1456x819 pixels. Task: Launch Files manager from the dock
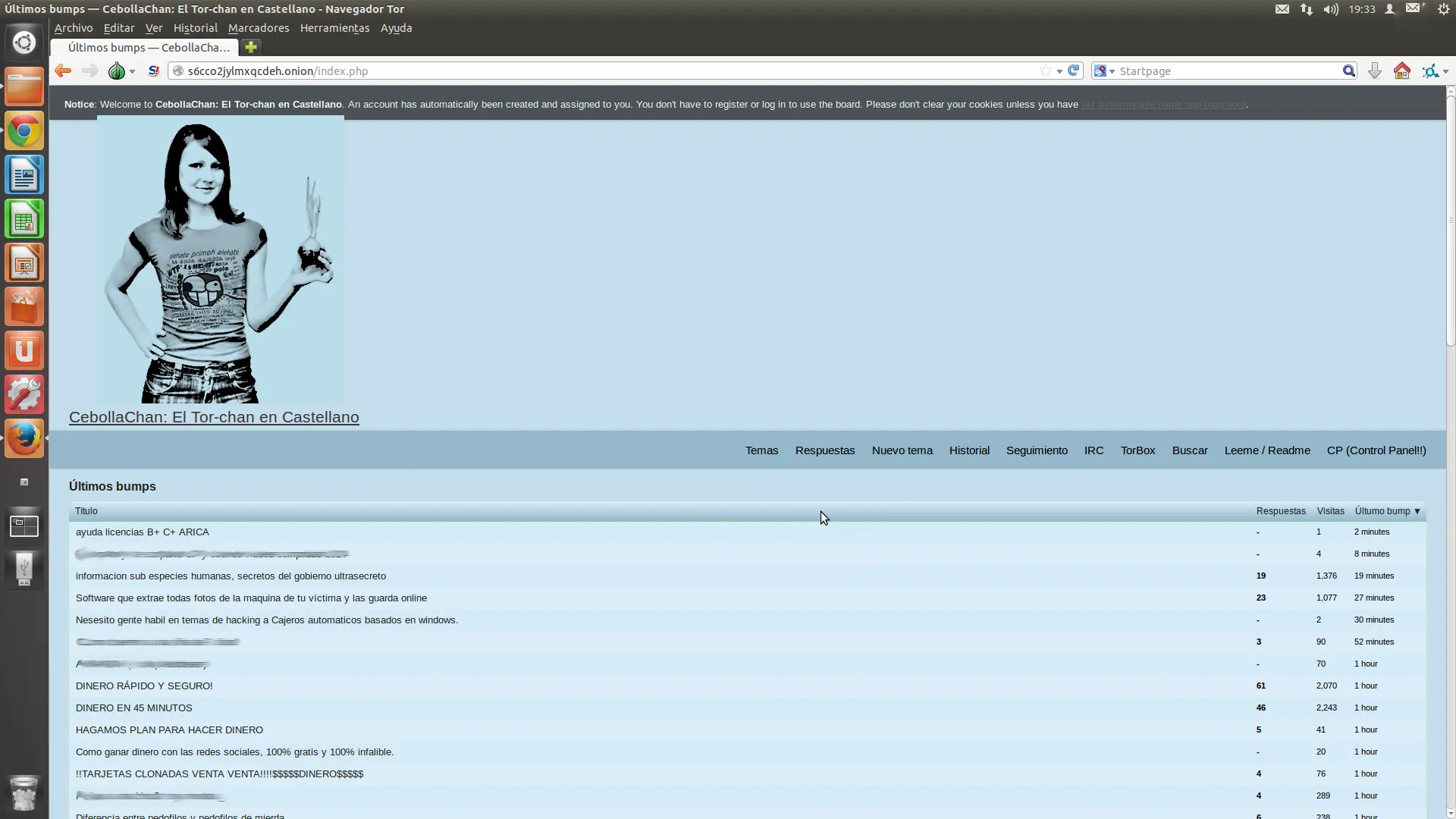click(x=24, y=86)
